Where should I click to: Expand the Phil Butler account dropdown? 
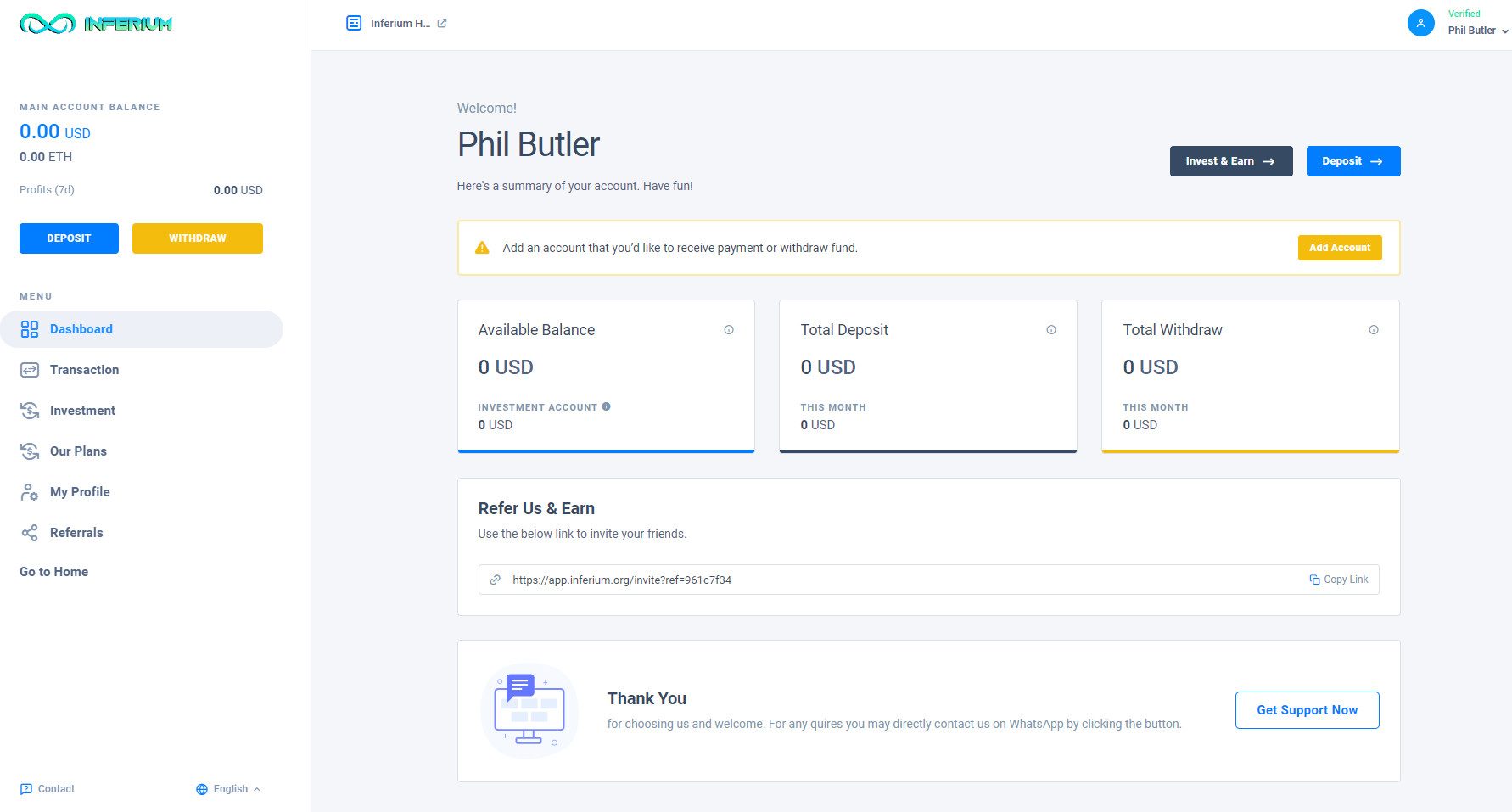click(1478, 31)
